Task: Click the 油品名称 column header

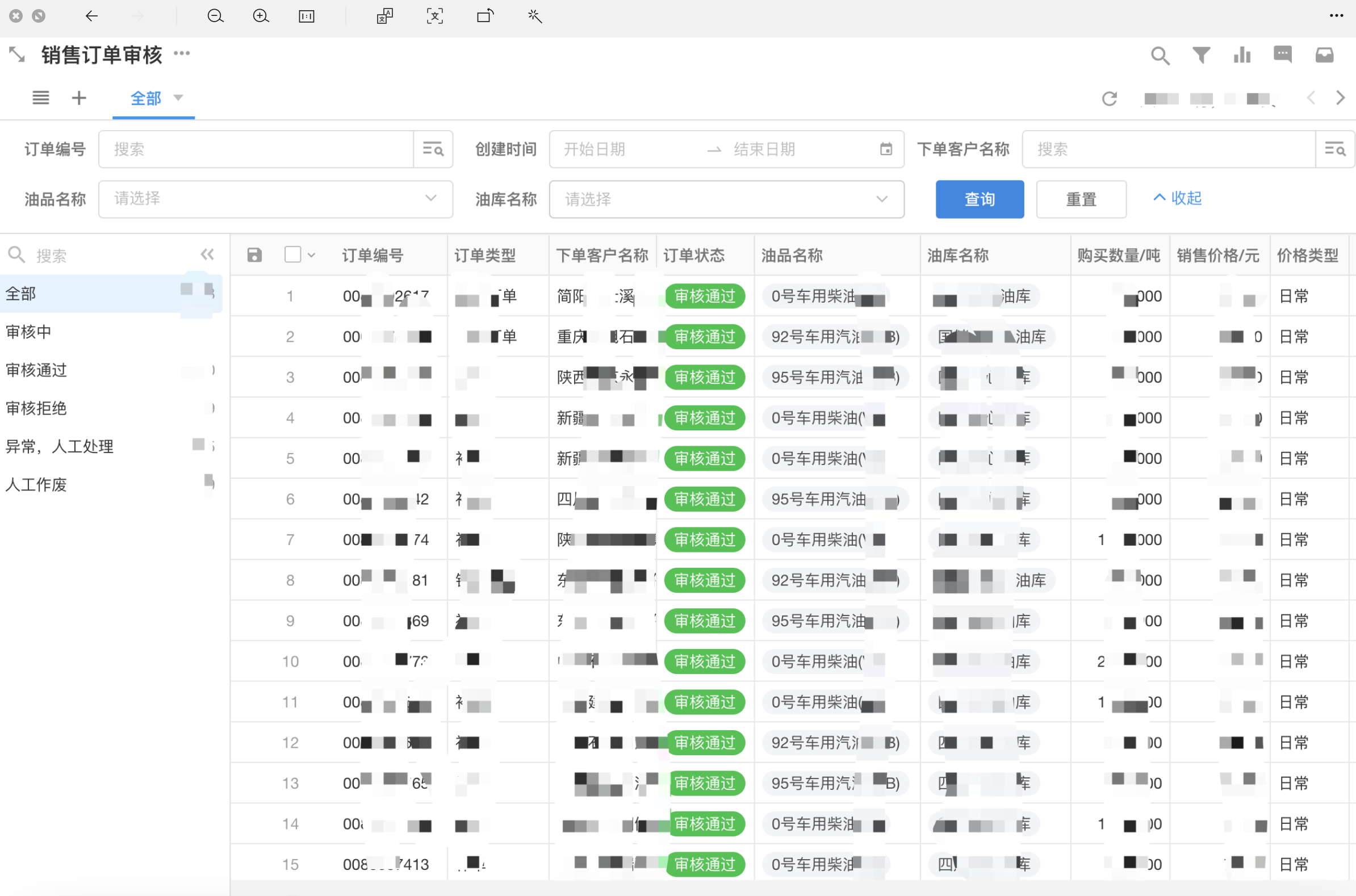Action: pos(792,256)
